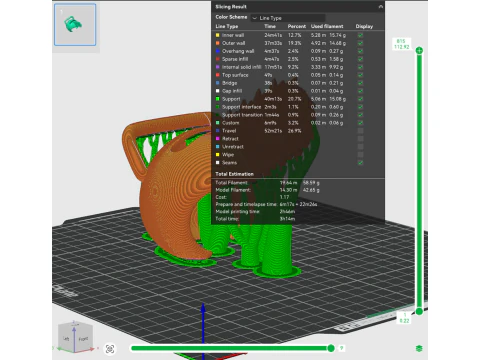Uncheck Display for Overhang wall
Image resolution: width=480 pixels, height=360 pixels.
pyautogui.click(x=360, y=51)
